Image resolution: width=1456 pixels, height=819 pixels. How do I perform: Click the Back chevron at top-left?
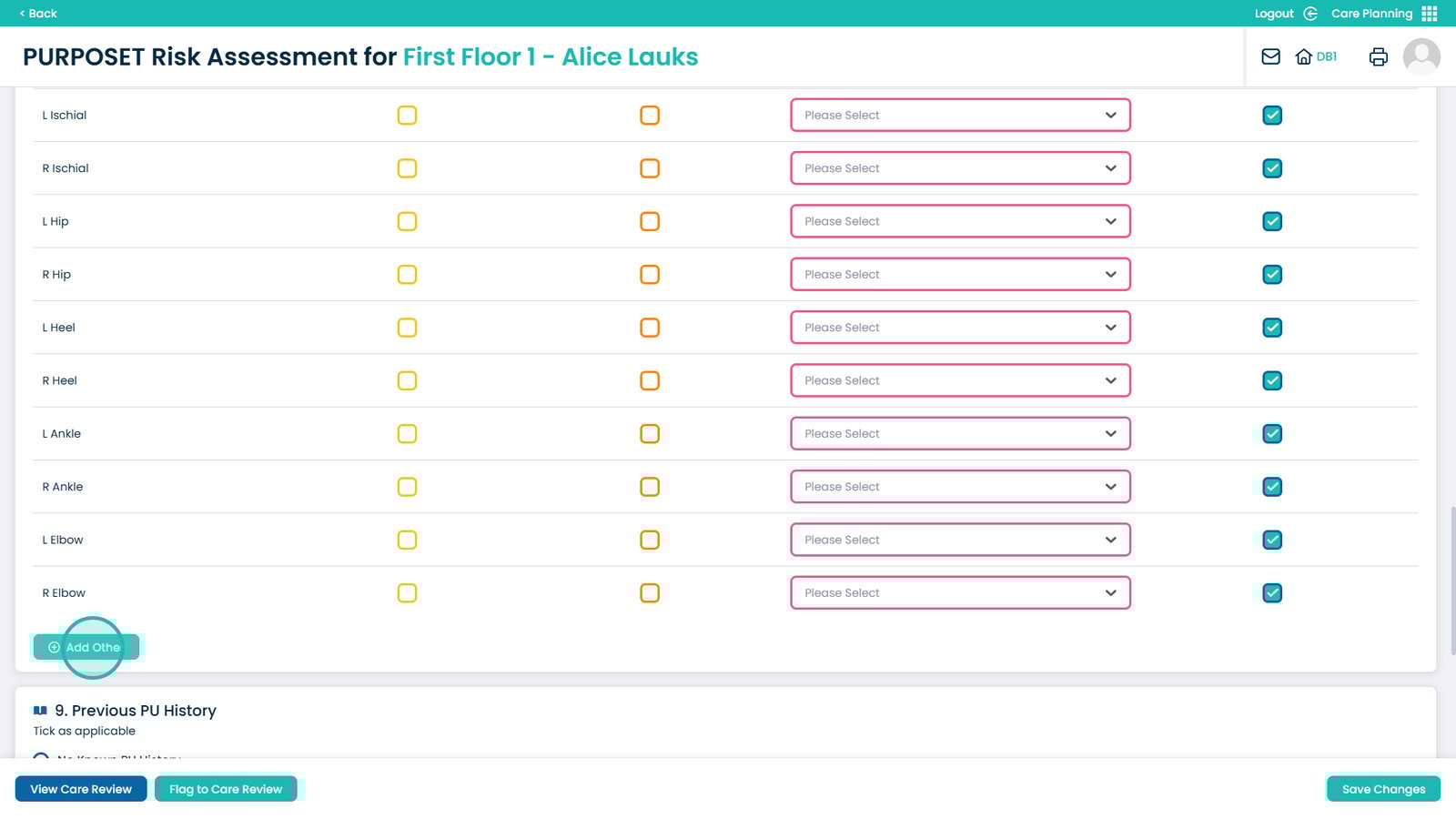[23, 14]
